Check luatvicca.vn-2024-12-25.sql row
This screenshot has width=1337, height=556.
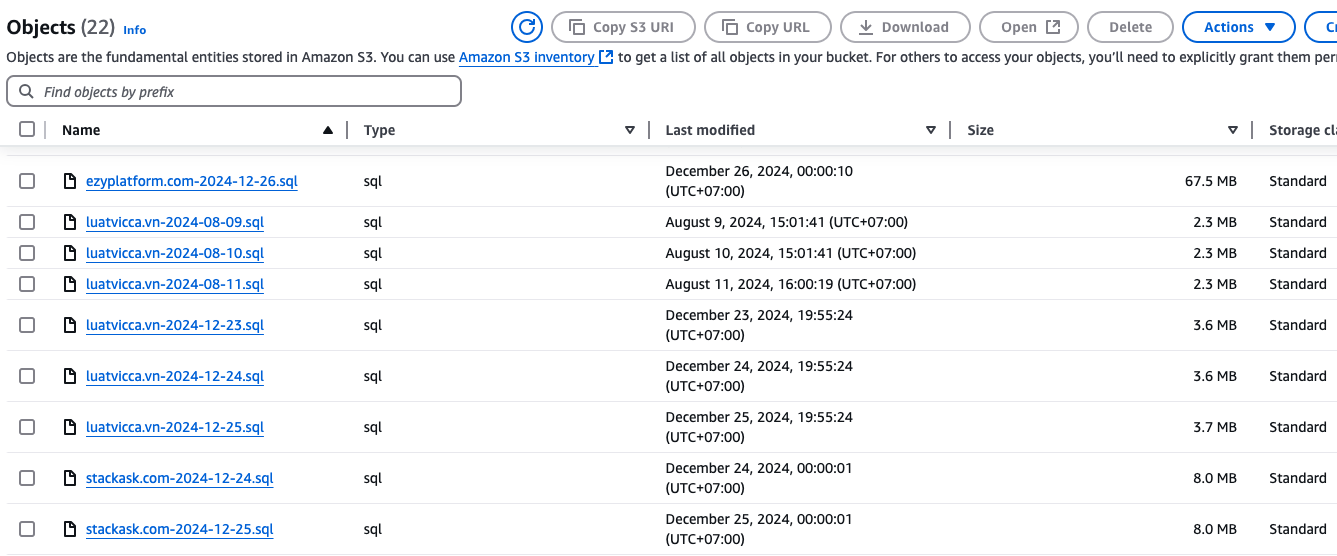click(27, 427)
